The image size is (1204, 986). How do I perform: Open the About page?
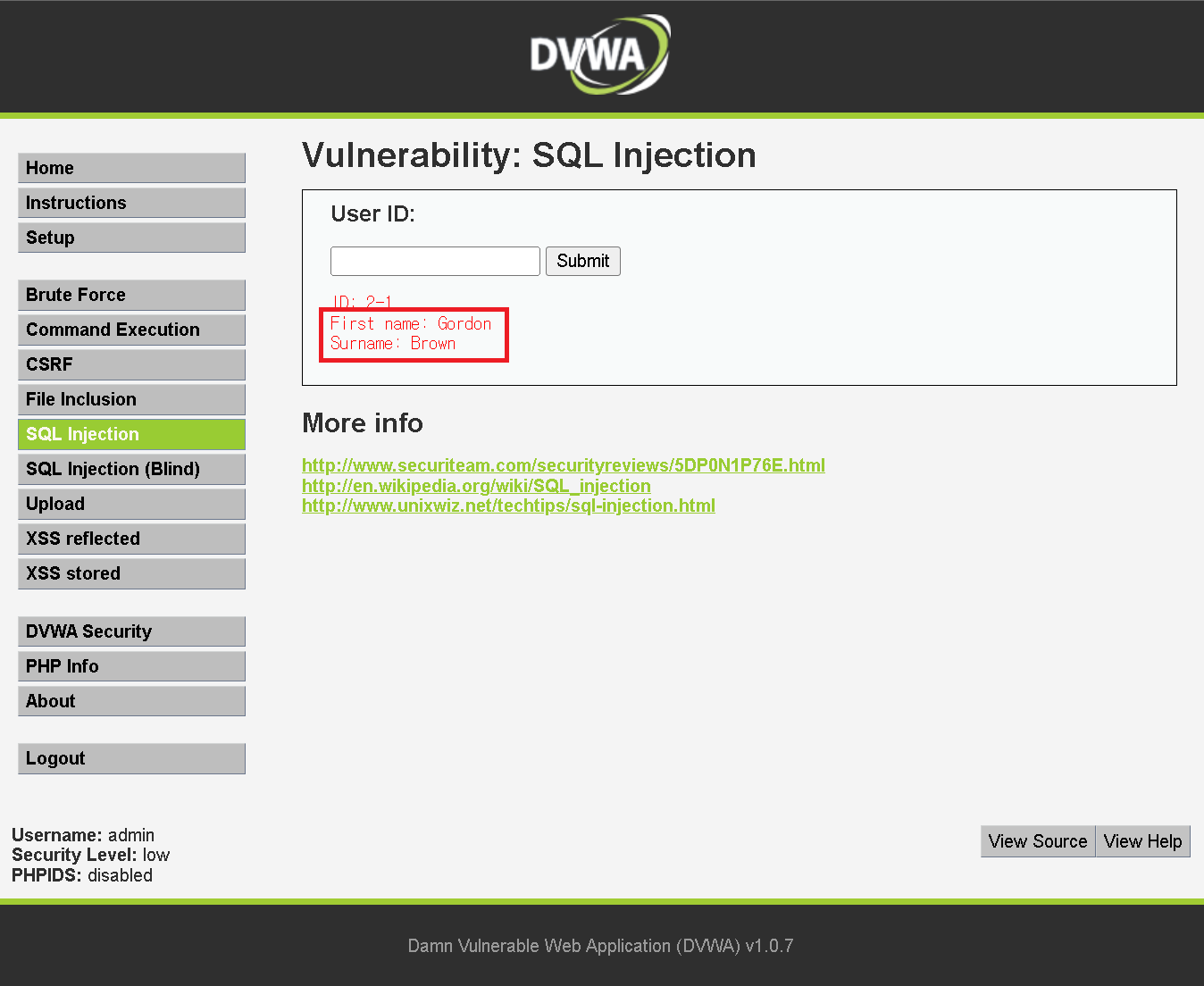pyautogui.click(x=131, y=701)
